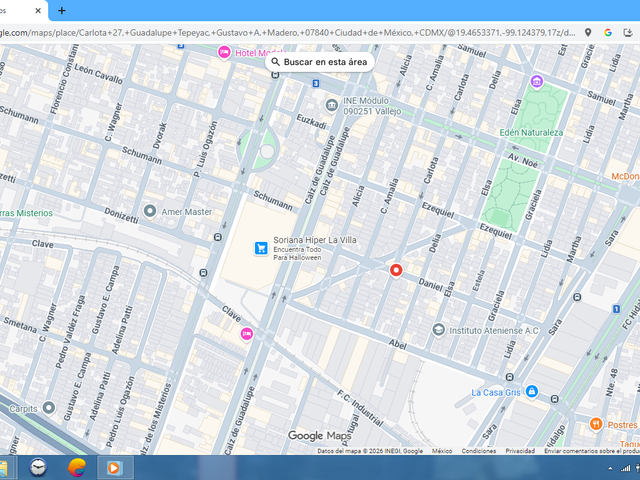Click the 'México' footer link

click(x=442, y=451)
